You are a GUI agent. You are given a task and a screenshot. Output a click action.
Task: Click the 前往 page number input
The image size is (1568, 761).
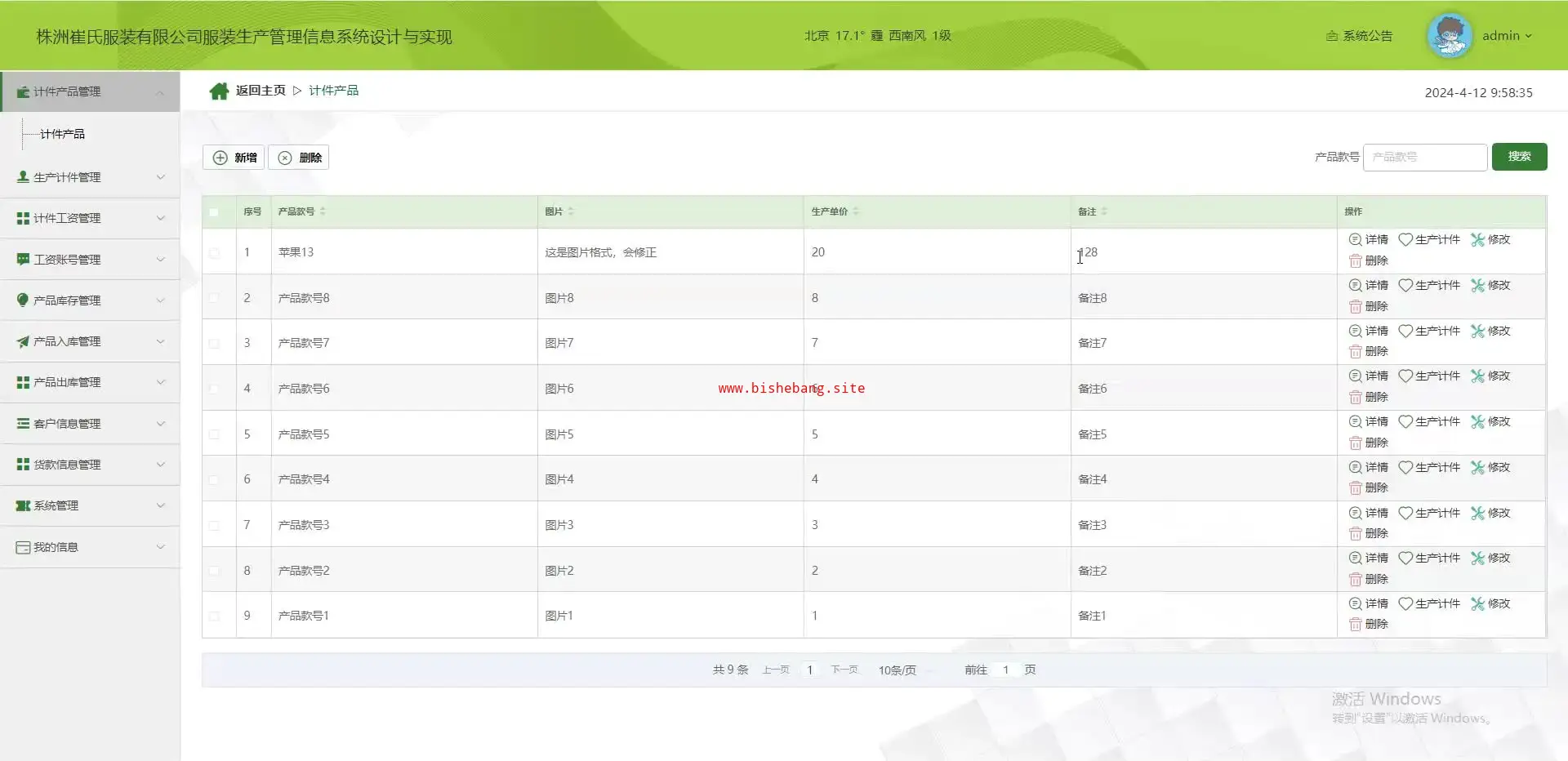coord(1005,670)
